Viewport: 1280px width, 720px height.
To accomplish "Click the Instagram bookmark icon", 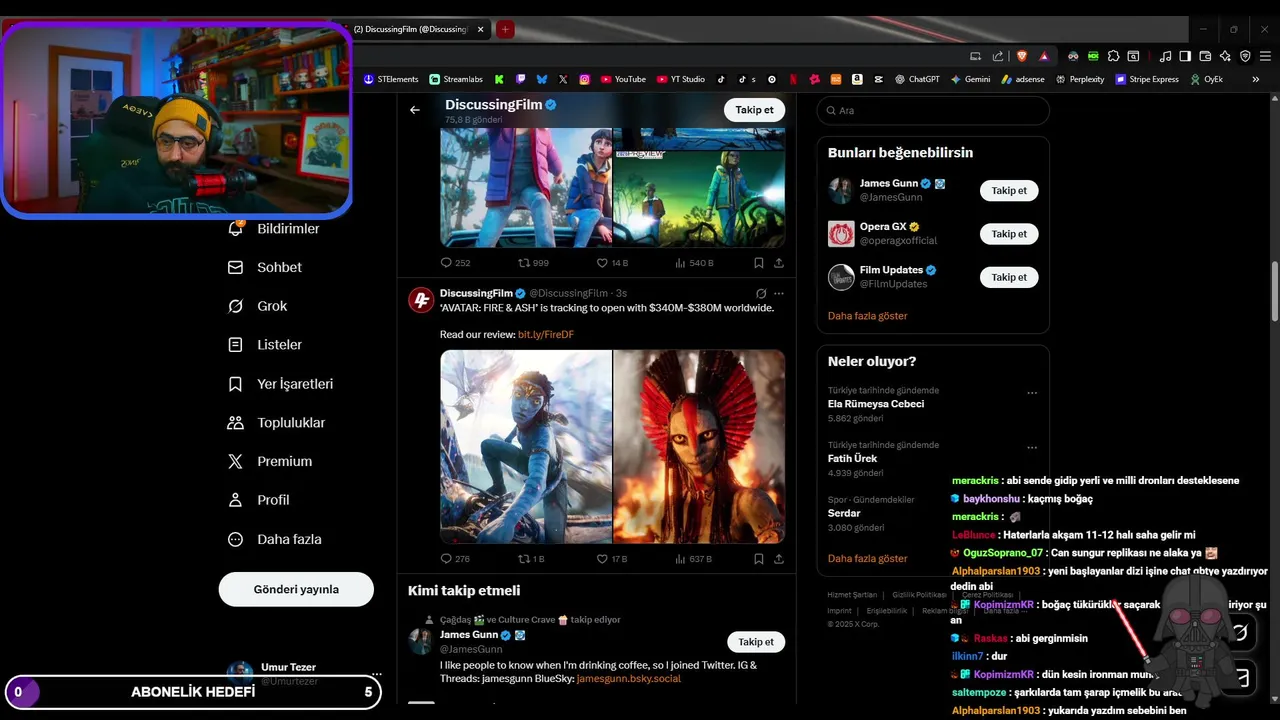I will point(585,79).
